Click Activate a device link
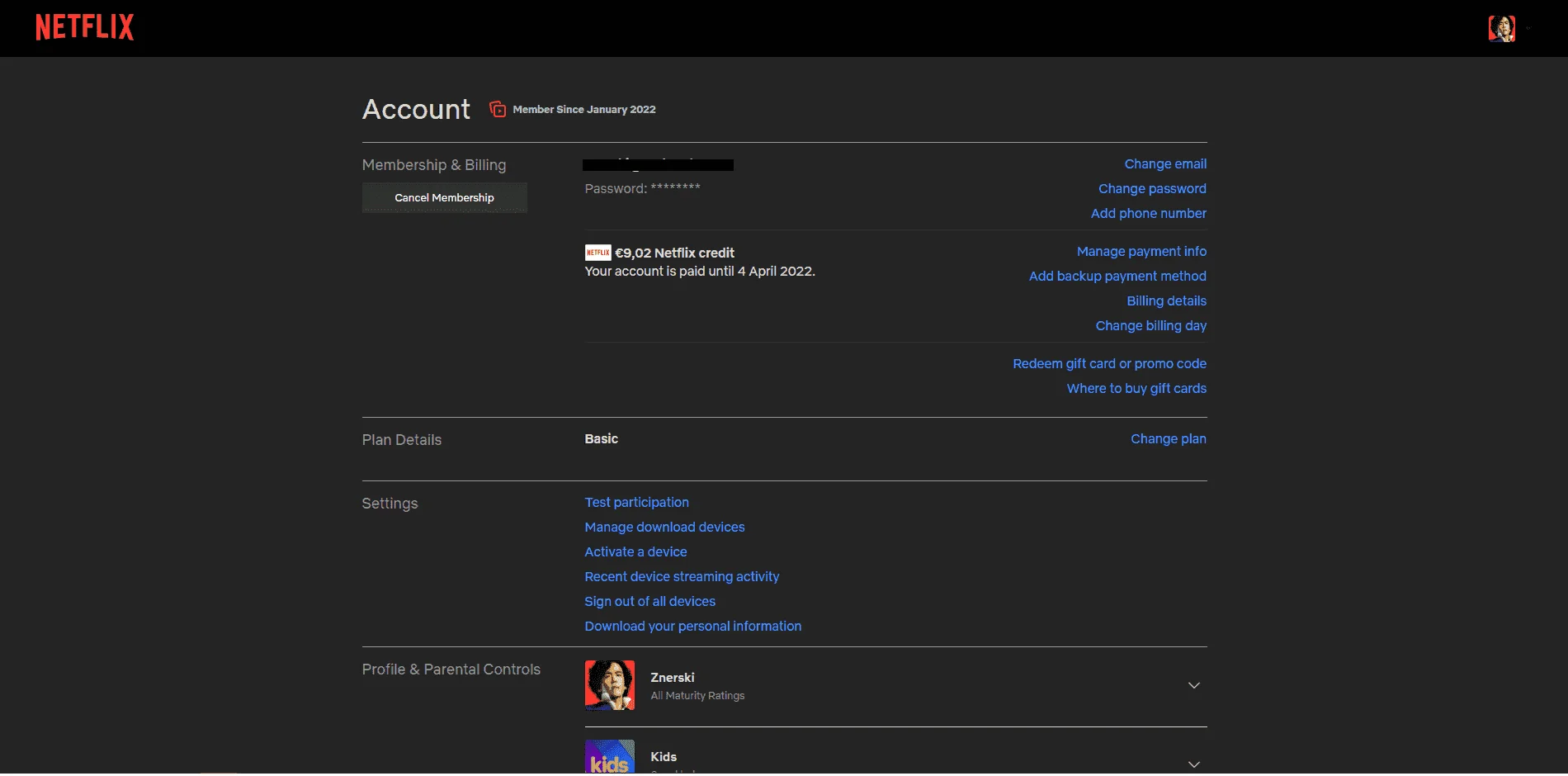Image resolution: width=1568 pixels, height=776 pixels. pyautogui.click(x=635, y=551)
